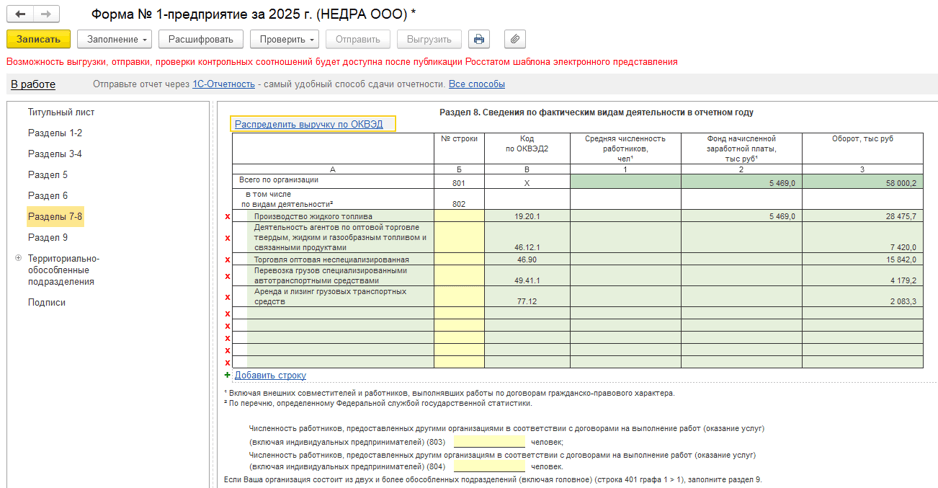Remove the Аренда и лизинг row with X
This screenshot has height=488, width=938.
point(227,297)
